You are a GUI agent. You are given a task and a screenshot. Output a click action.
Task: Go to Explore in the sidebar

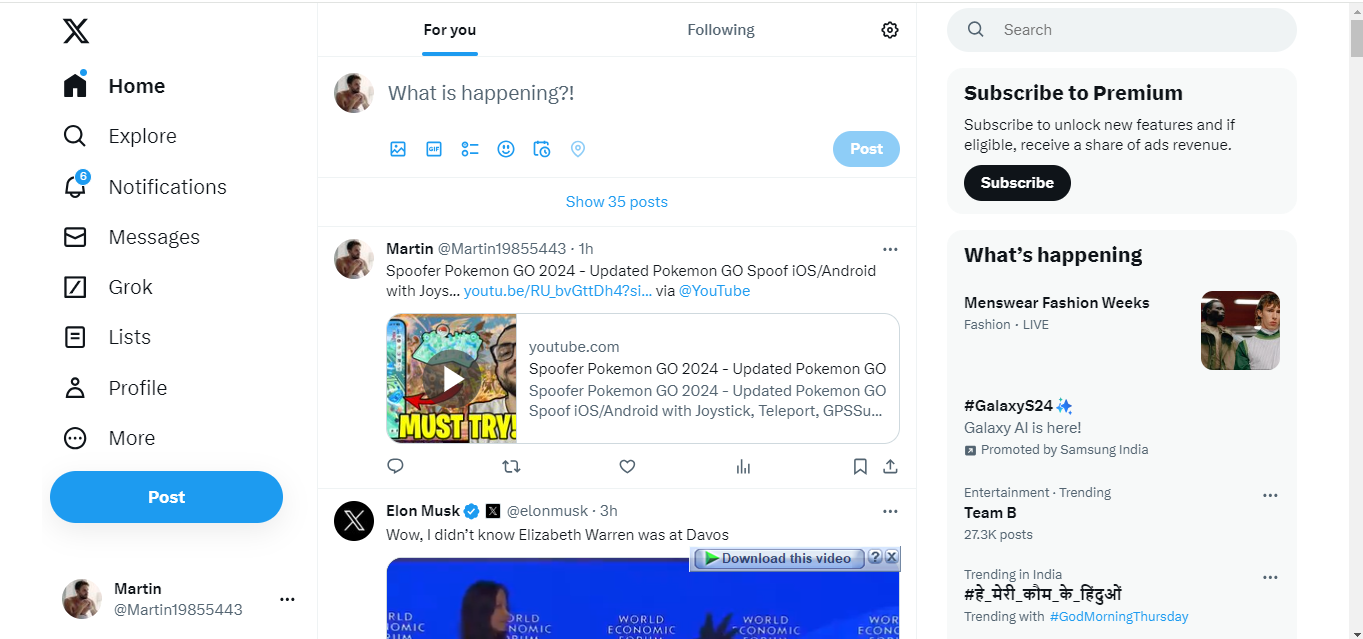119,136
